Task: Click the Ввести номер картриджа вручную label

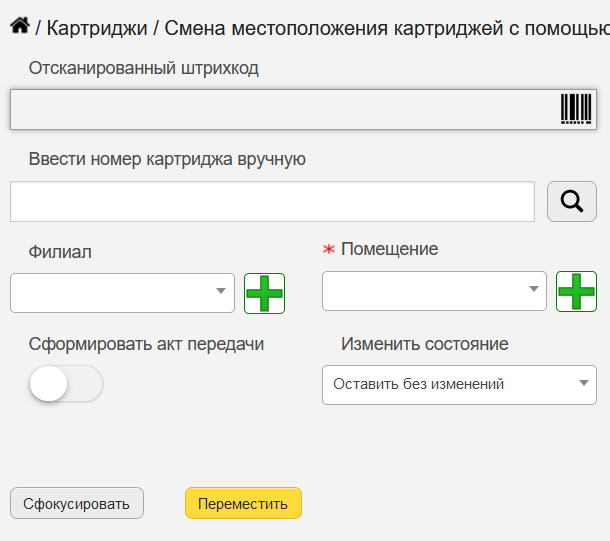Action: pyautogui.click(x=167, y=159)
